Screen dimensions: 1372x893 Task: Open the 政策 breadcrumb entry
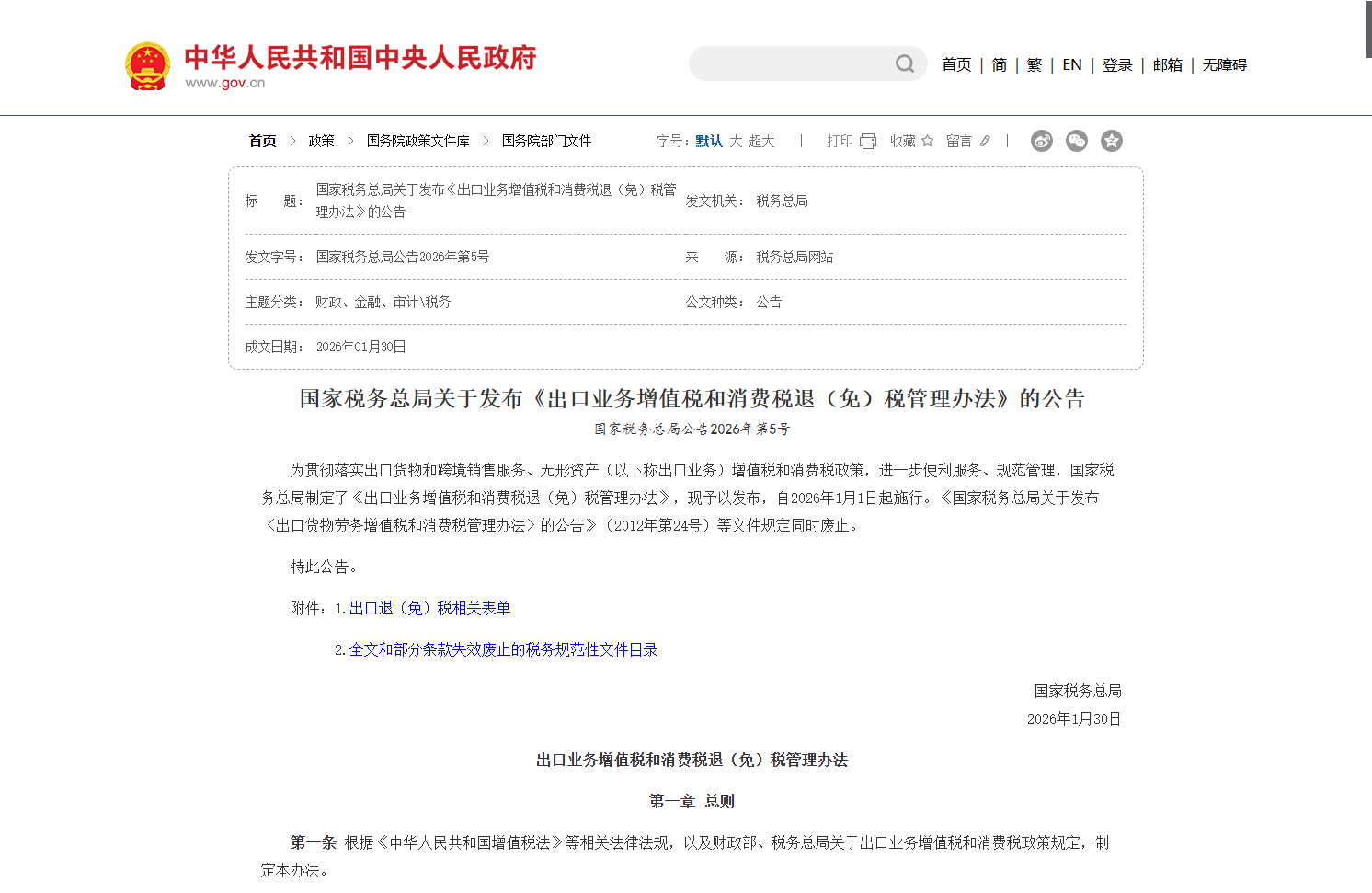(x=322, y=141)
